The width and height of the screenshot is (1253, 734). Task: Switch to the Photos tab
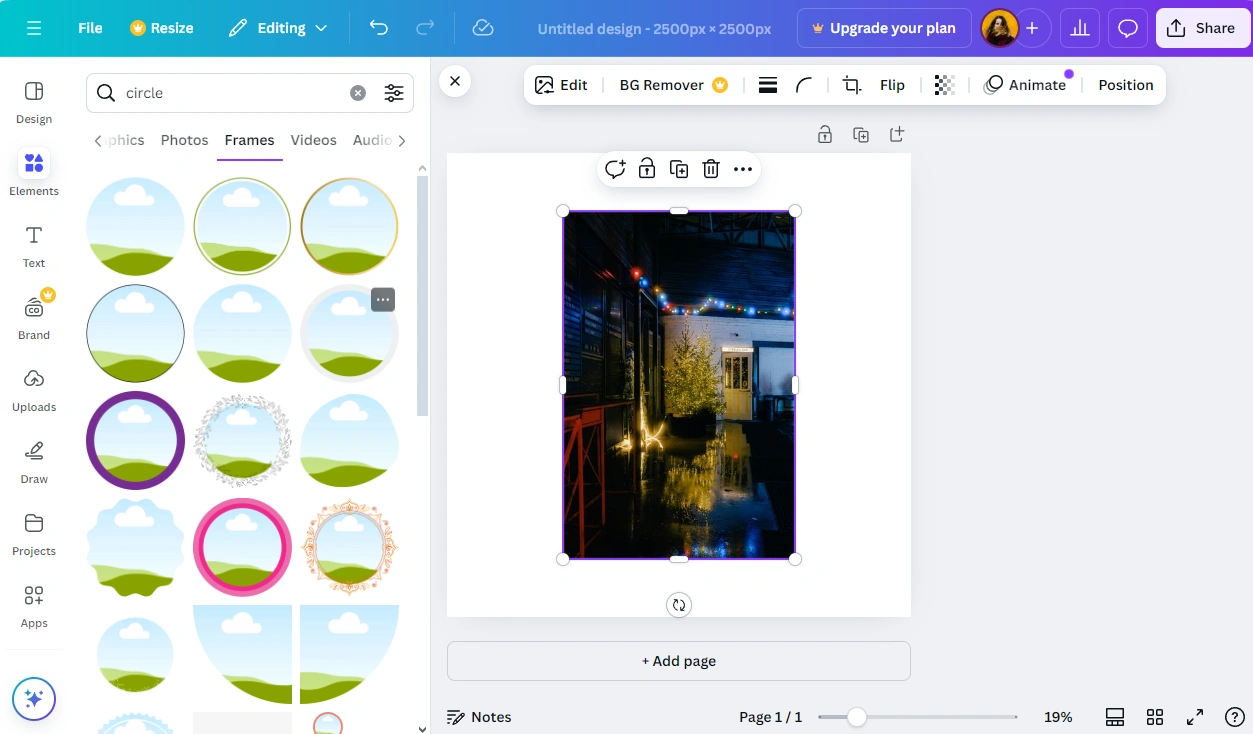point(185,140)
